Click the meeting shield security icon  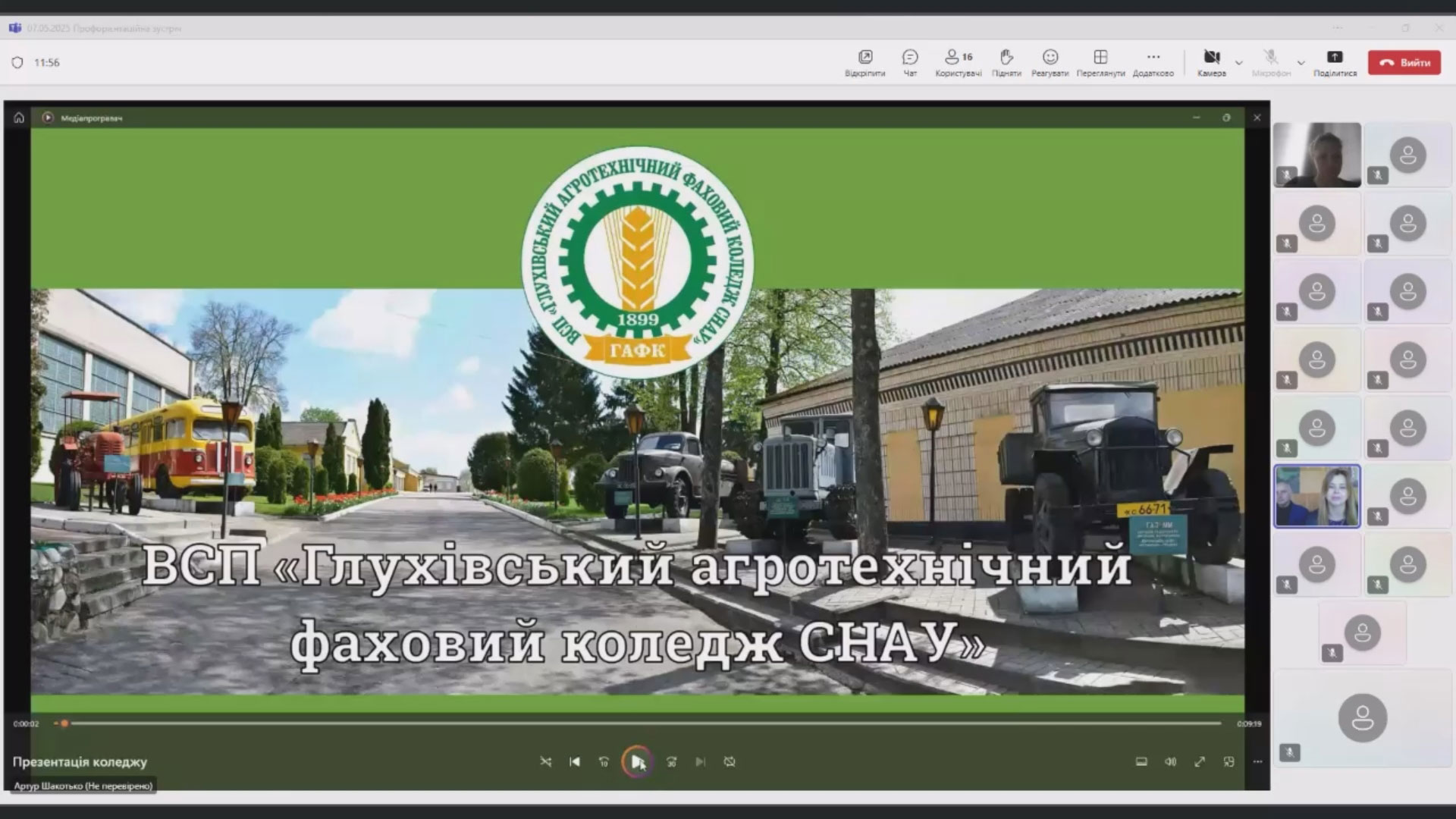(x=17, y=63)
